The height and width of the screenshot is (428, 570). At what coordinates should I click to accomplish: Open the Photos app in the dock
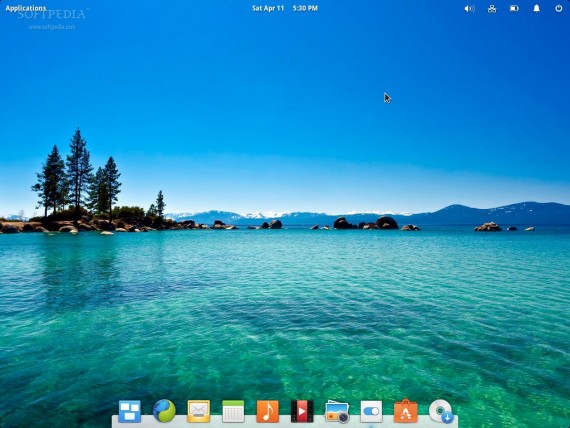(x=337, y=412)
